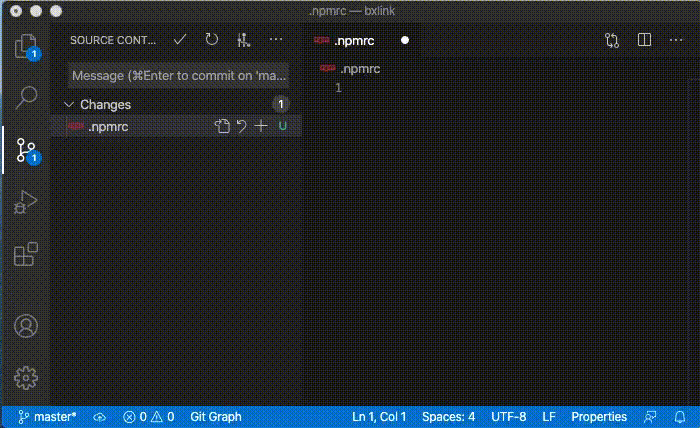Open notifications bell
The image size is (700, 428).
click(679, 417)
